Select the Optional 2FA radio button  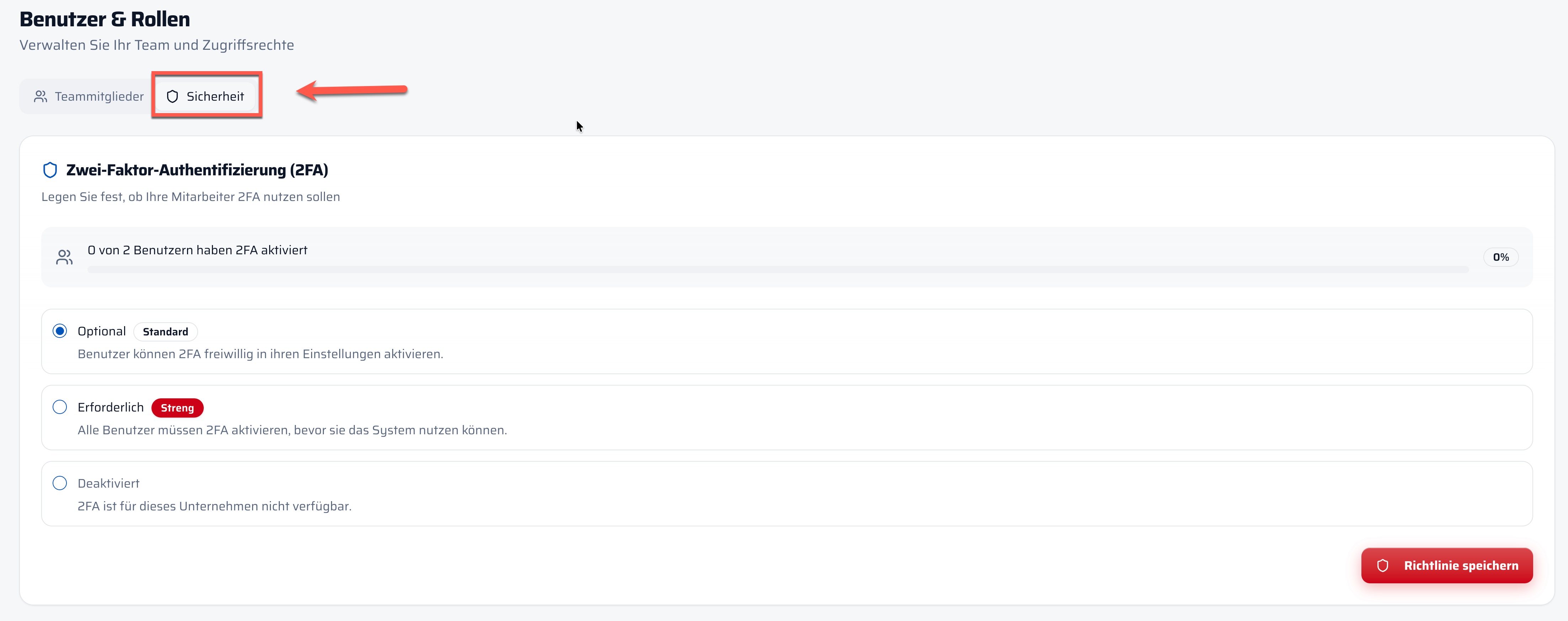pos(60,331)
